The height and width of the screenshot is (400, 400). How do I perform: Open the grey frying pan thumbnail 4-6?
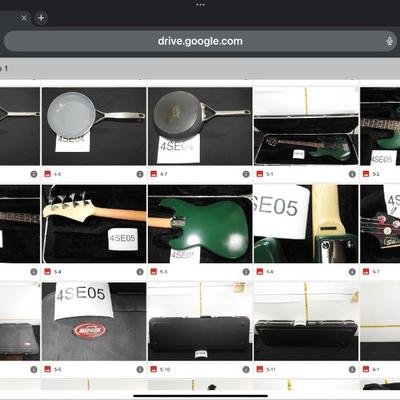94,126
